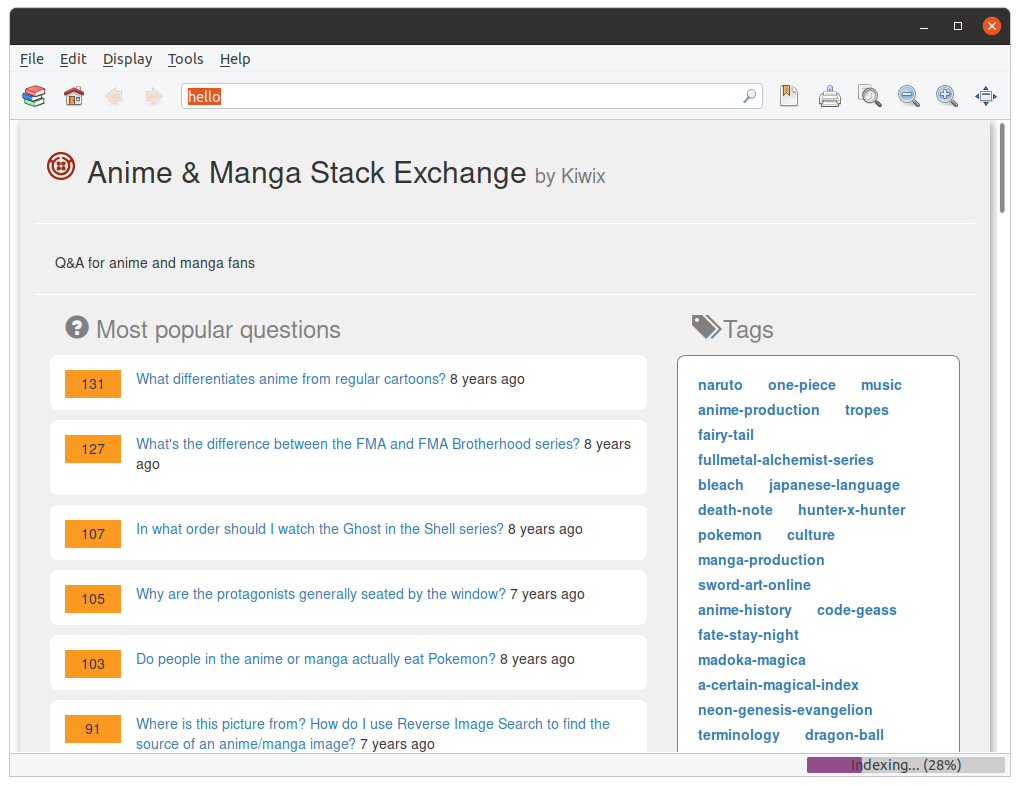This screenshot has height=786, width=1020.
Task: Select the madoka-magica tag
Action: point(751,660)
